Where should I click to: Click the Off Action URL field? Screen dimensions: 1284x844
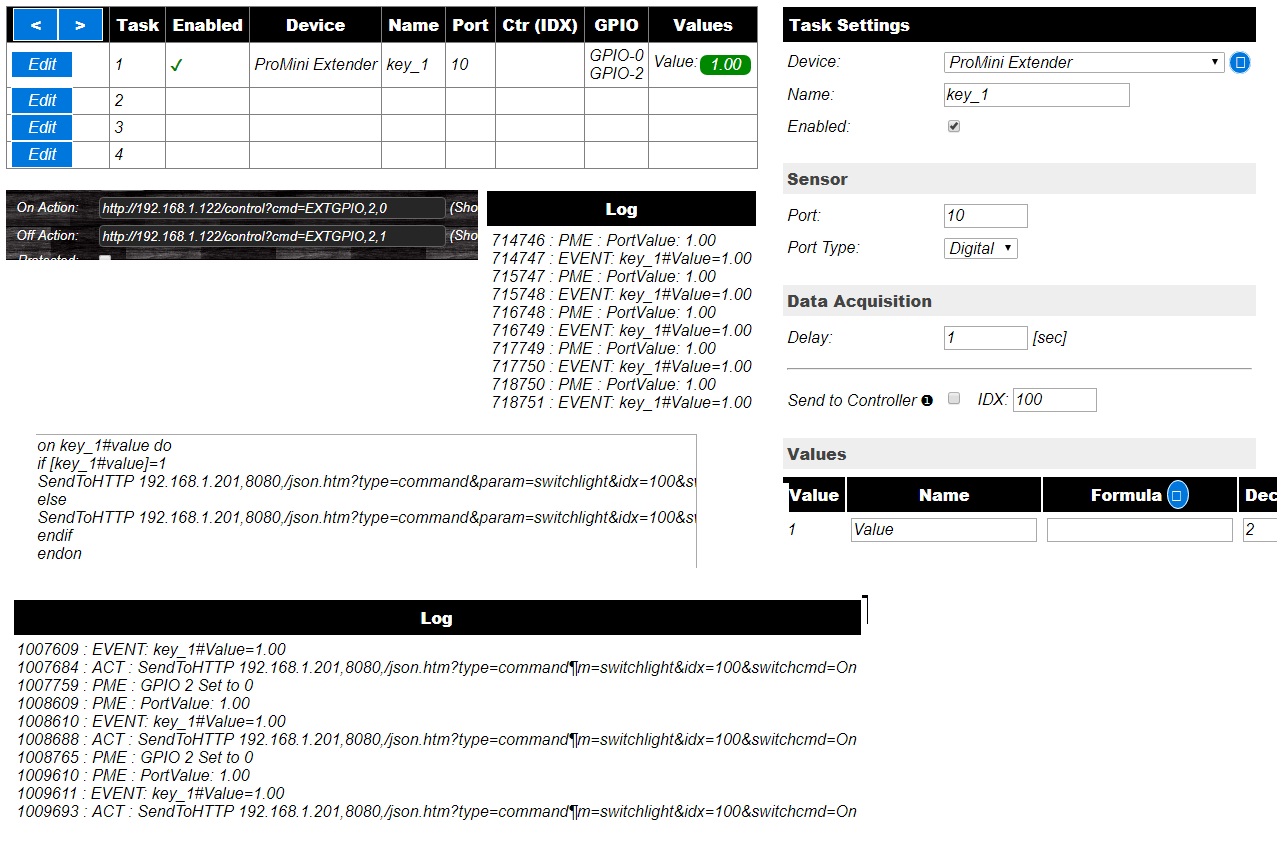[x=272, y=236]
